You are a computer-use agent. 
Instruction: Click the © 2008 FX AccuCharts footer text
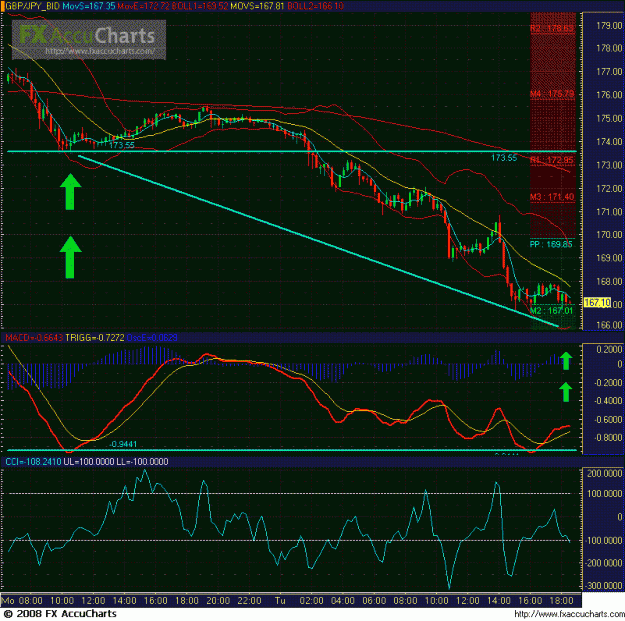click(x=60, y=614)
